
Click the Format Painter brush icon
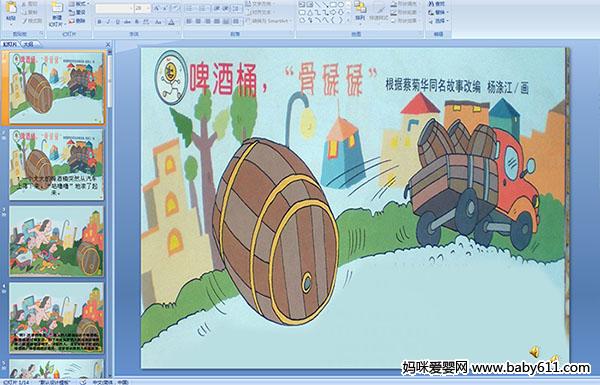(x=25, y=21)
